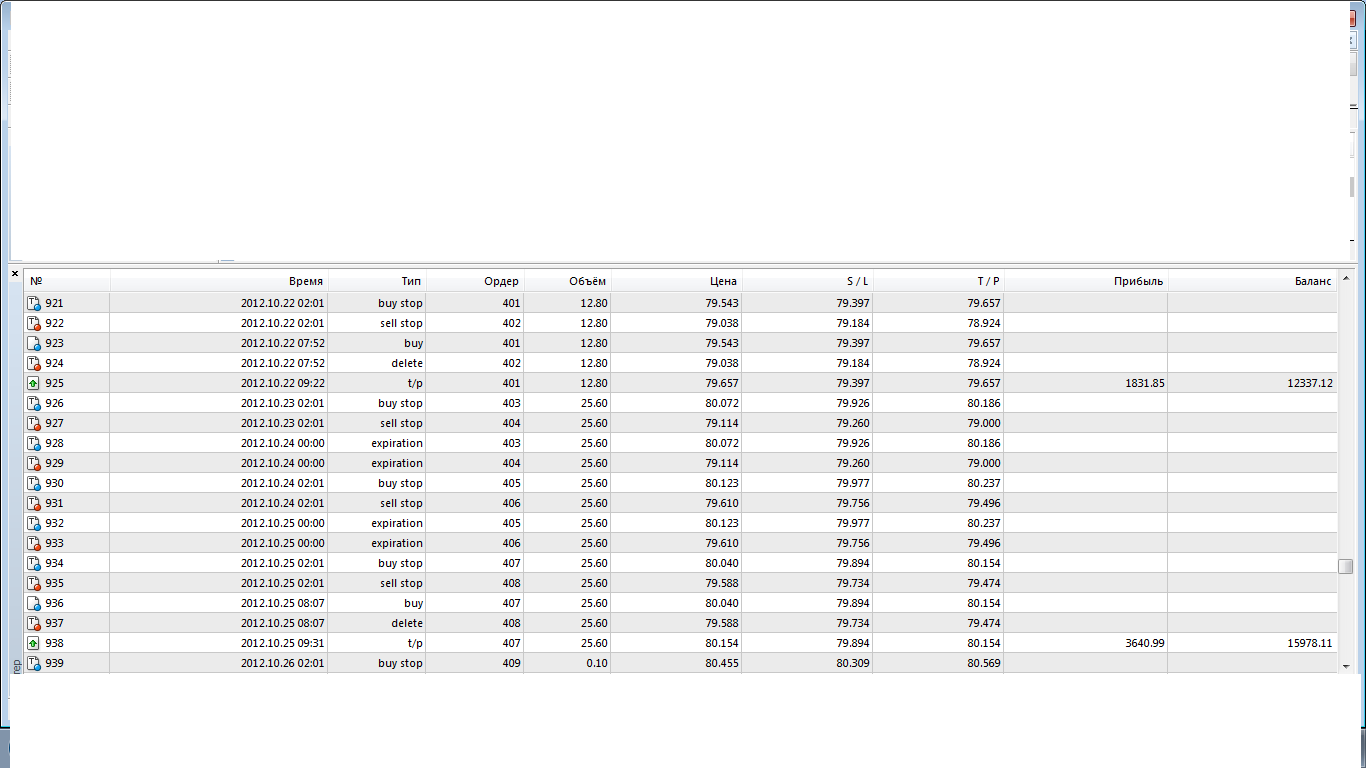Click the sell stop icon in row 931
Screen dimensions: 1366x768
[x=33, y=503]
